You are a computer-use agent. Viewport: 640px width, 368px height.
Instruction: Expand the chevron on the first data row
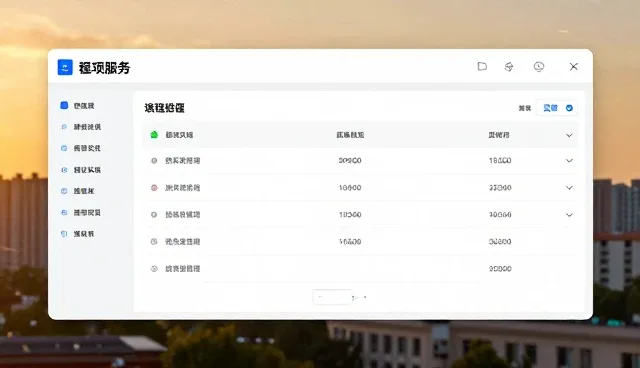[x=569, y=161]
